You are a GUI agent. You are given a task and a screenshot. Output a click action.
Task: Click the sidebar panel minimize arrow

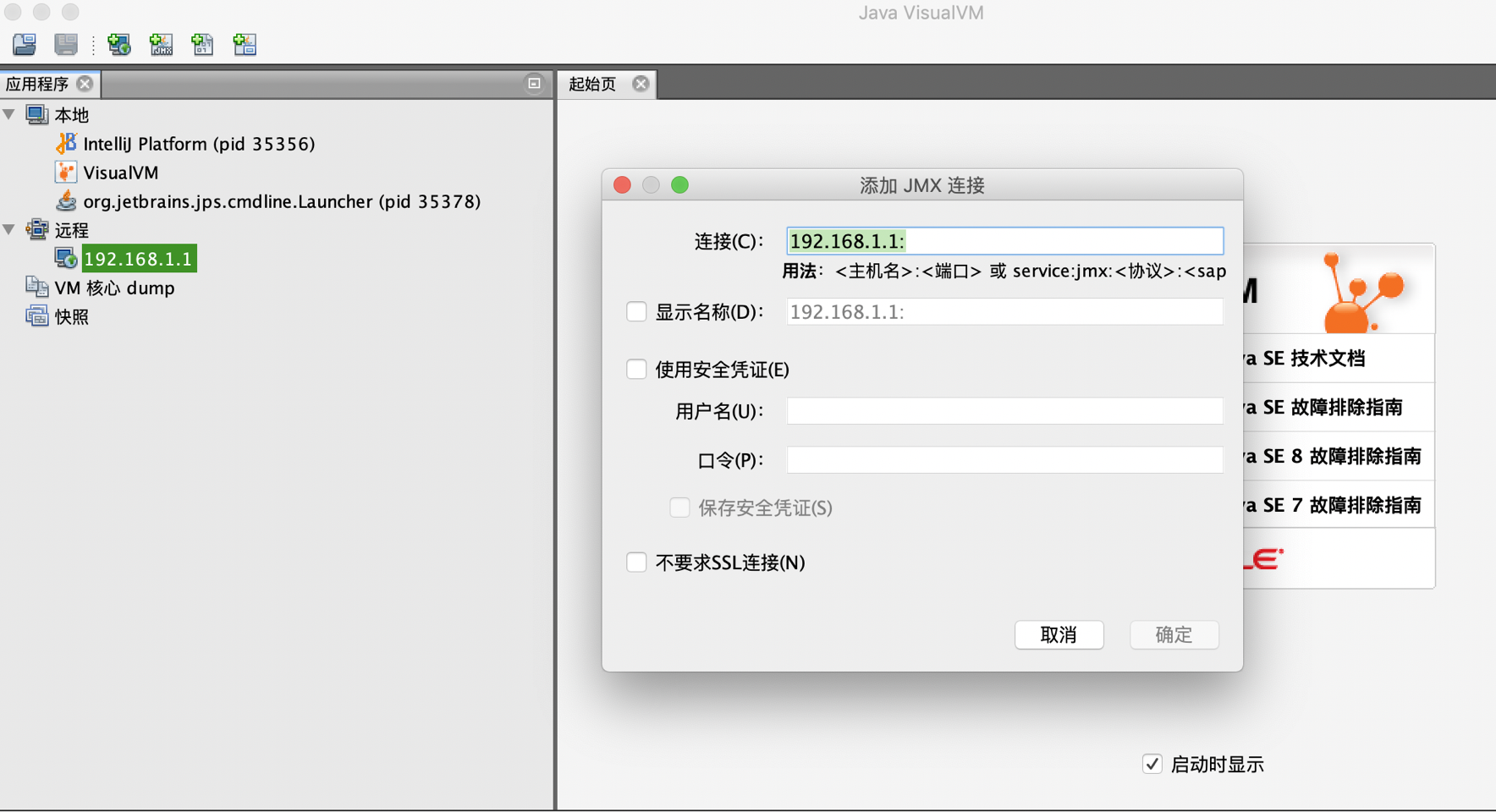coord(534,84)
